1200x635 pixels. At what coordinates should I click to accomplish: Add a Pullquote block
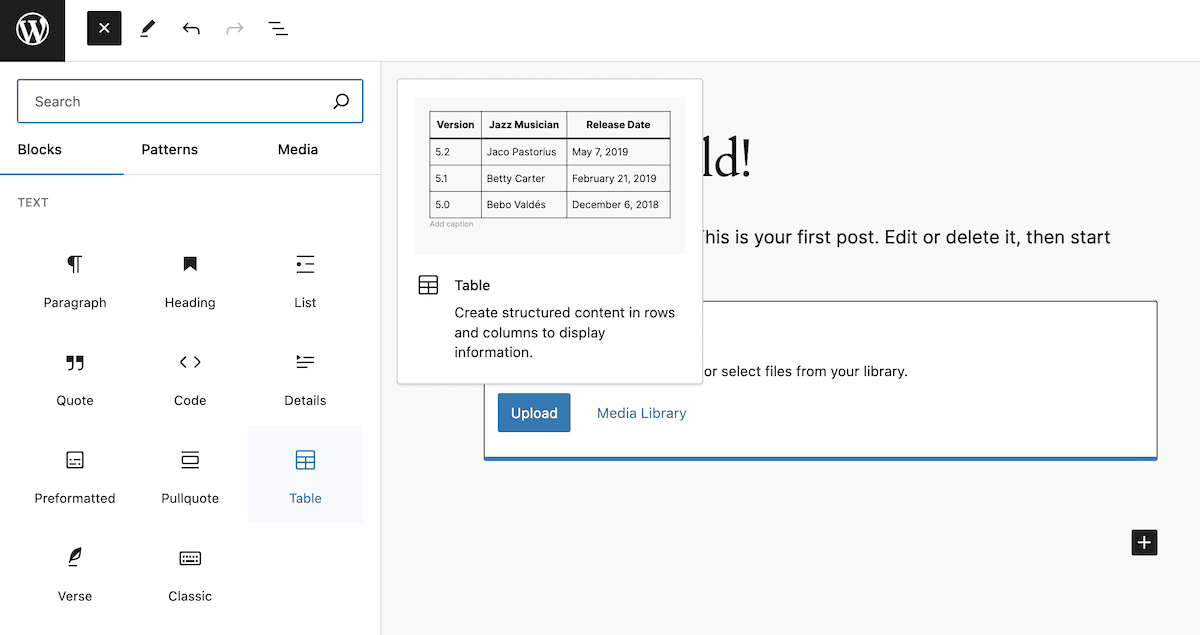(x=190, y=478)
